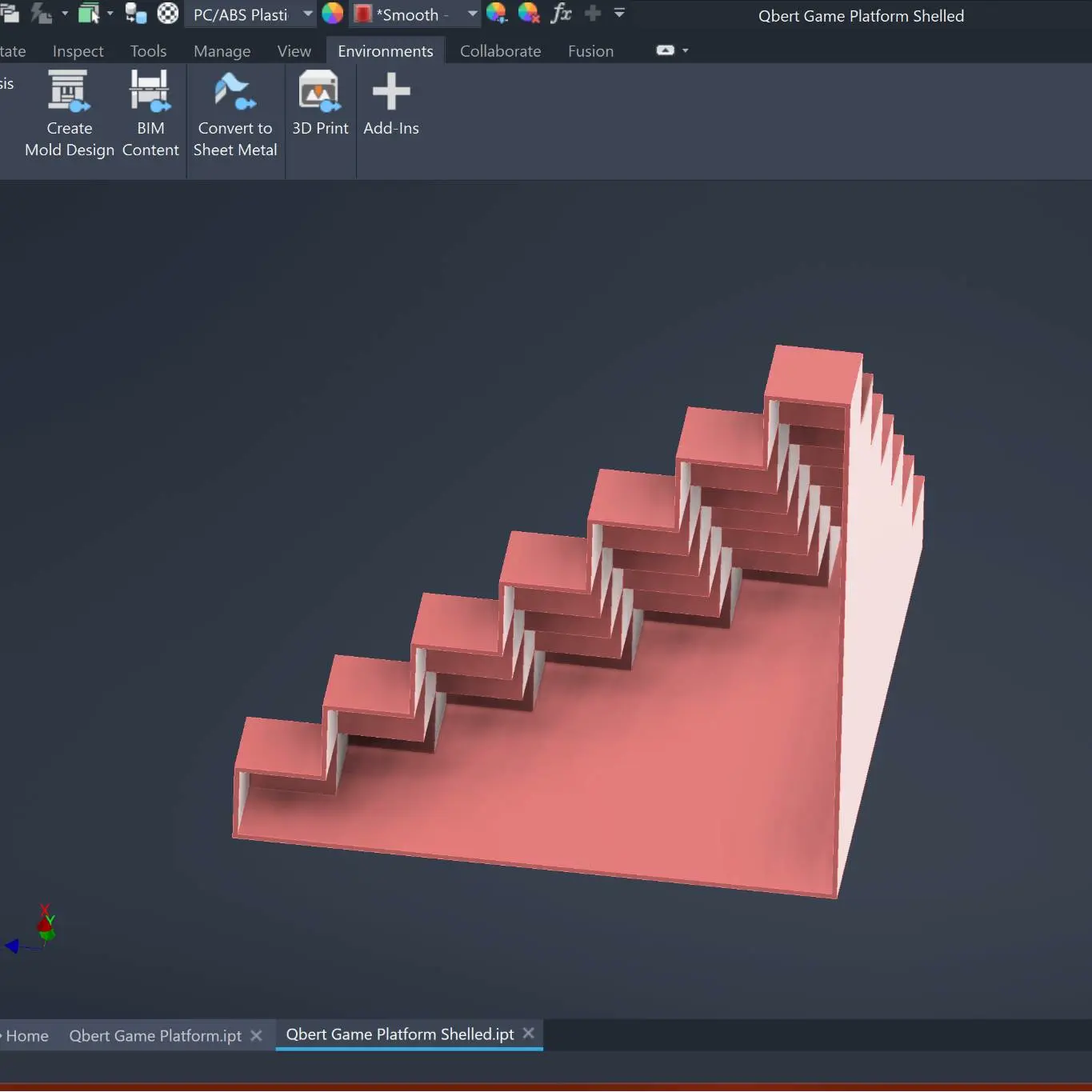
Task: Click the checkered Appearance sphere icon
Action: (168, 14)
